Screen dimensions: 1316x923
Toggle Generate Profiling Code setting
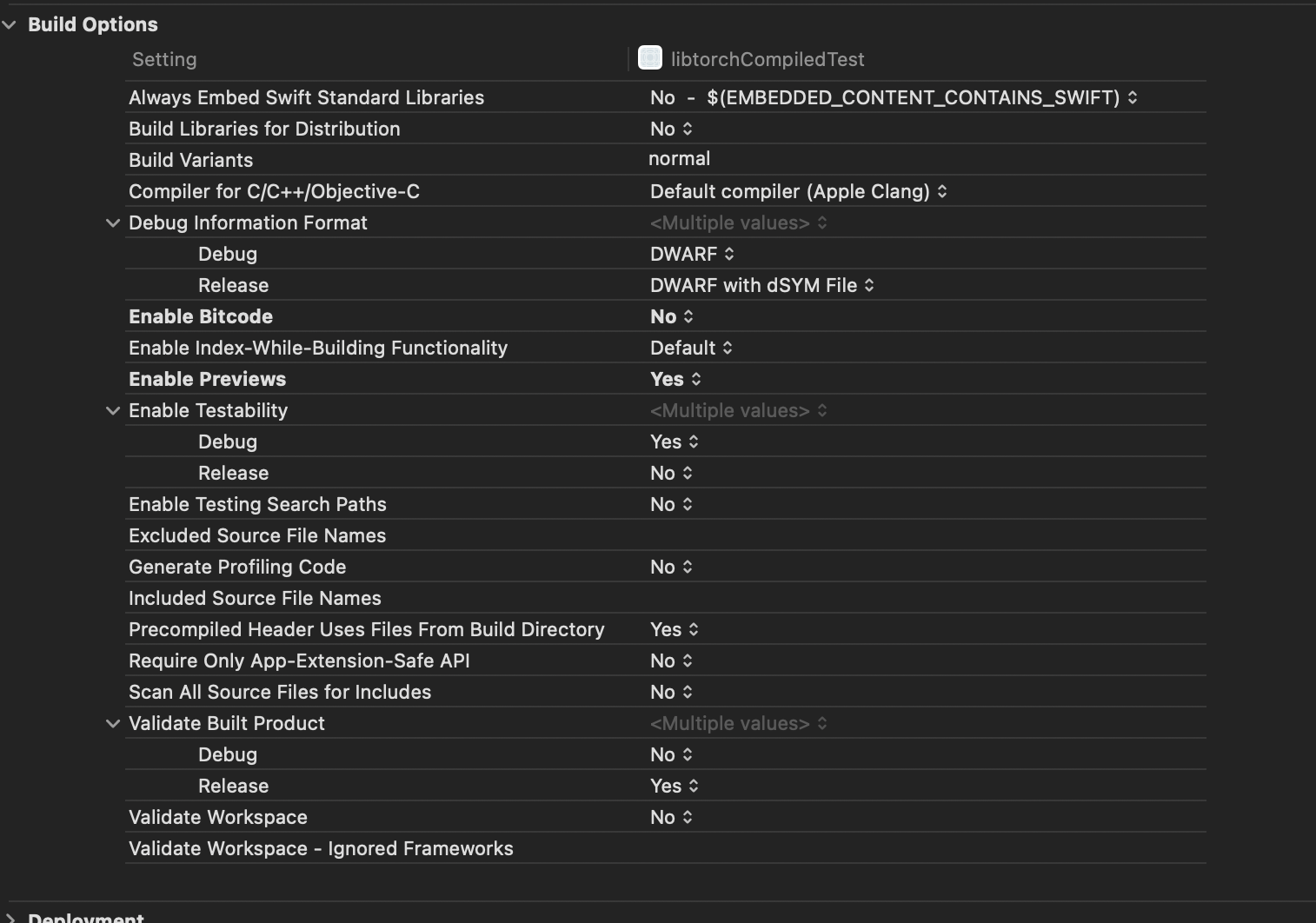[x=688, y=567]
